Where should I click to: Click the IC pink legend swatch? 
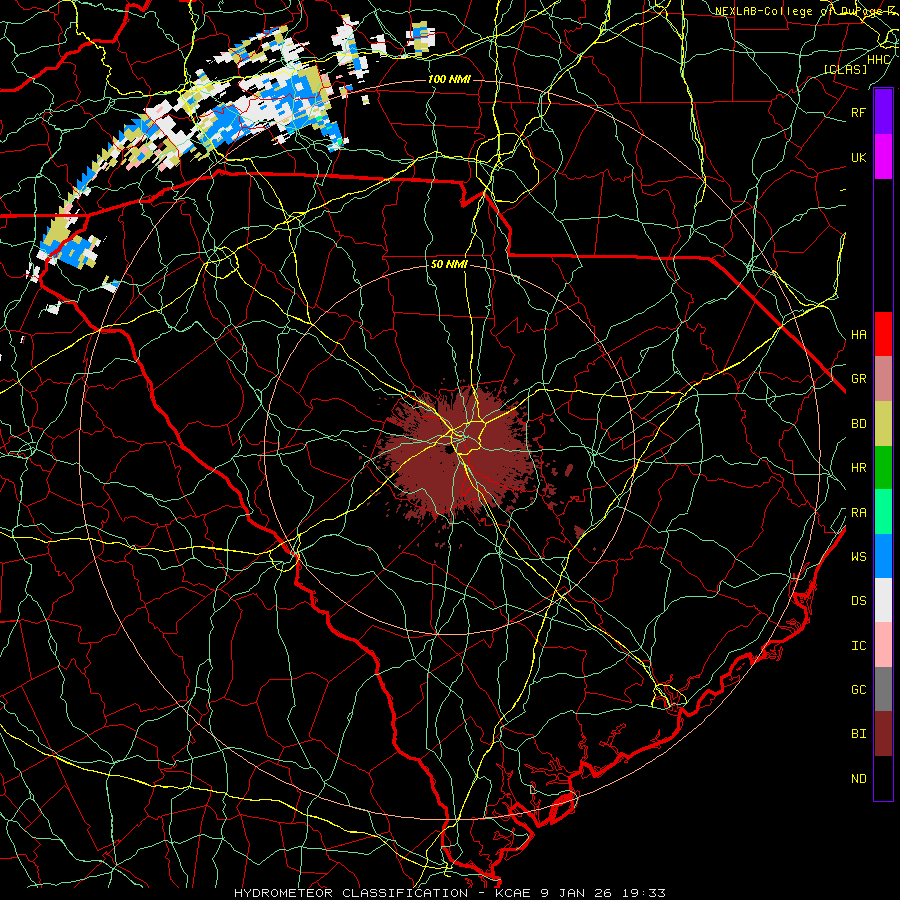pos(883,645)
